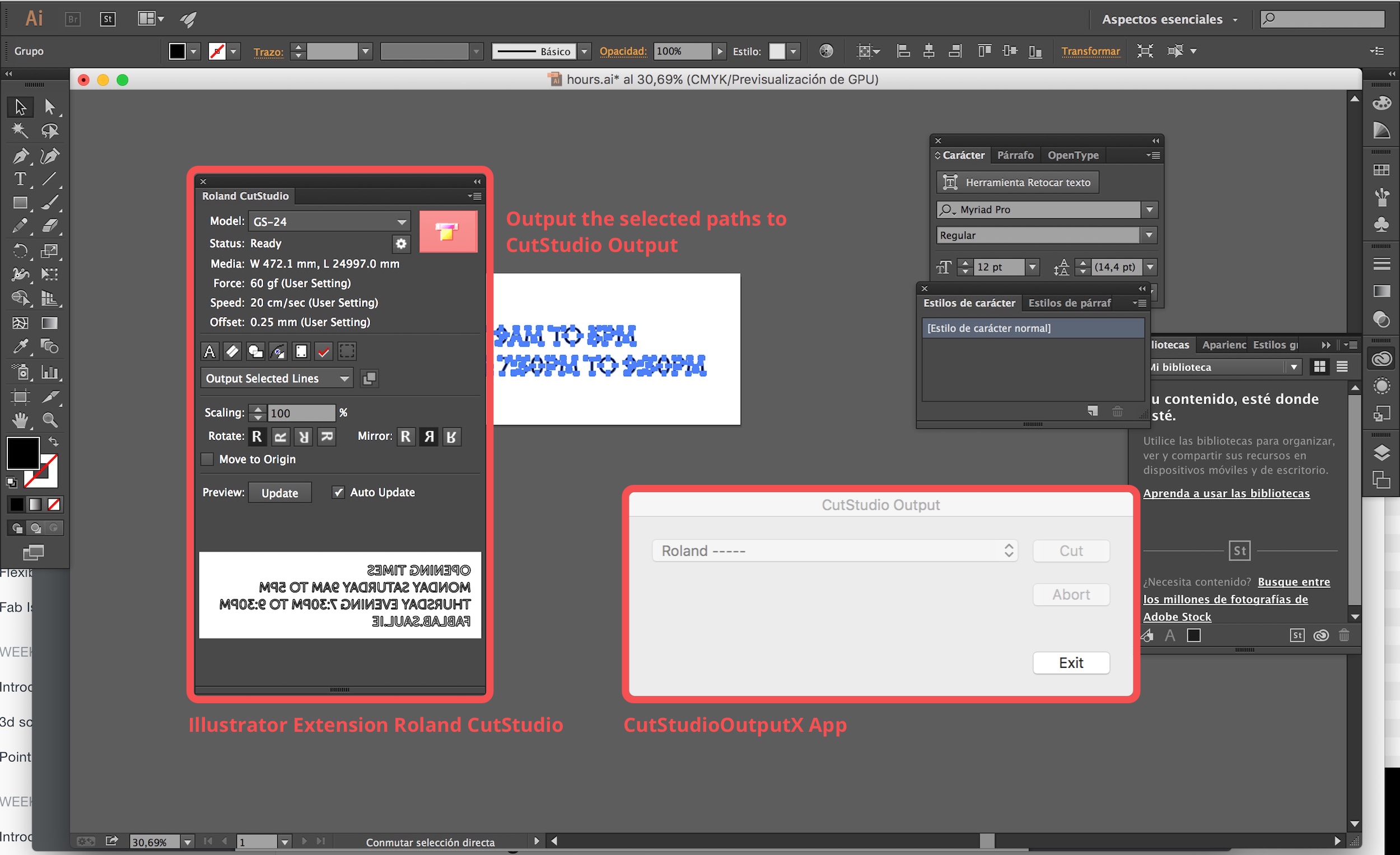Select the Paintbrush tool
1400x855 pixels.
50,203
